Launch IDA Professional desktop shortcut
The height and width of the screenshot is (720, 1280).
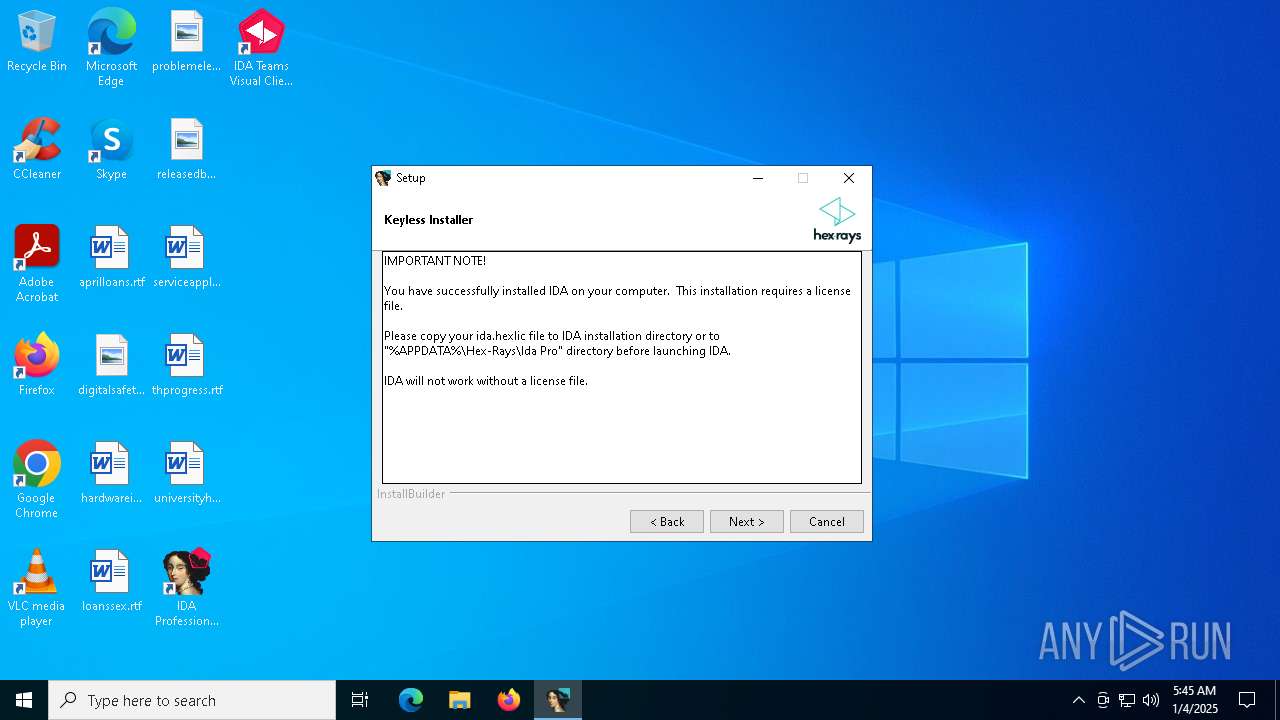(186, 588)
